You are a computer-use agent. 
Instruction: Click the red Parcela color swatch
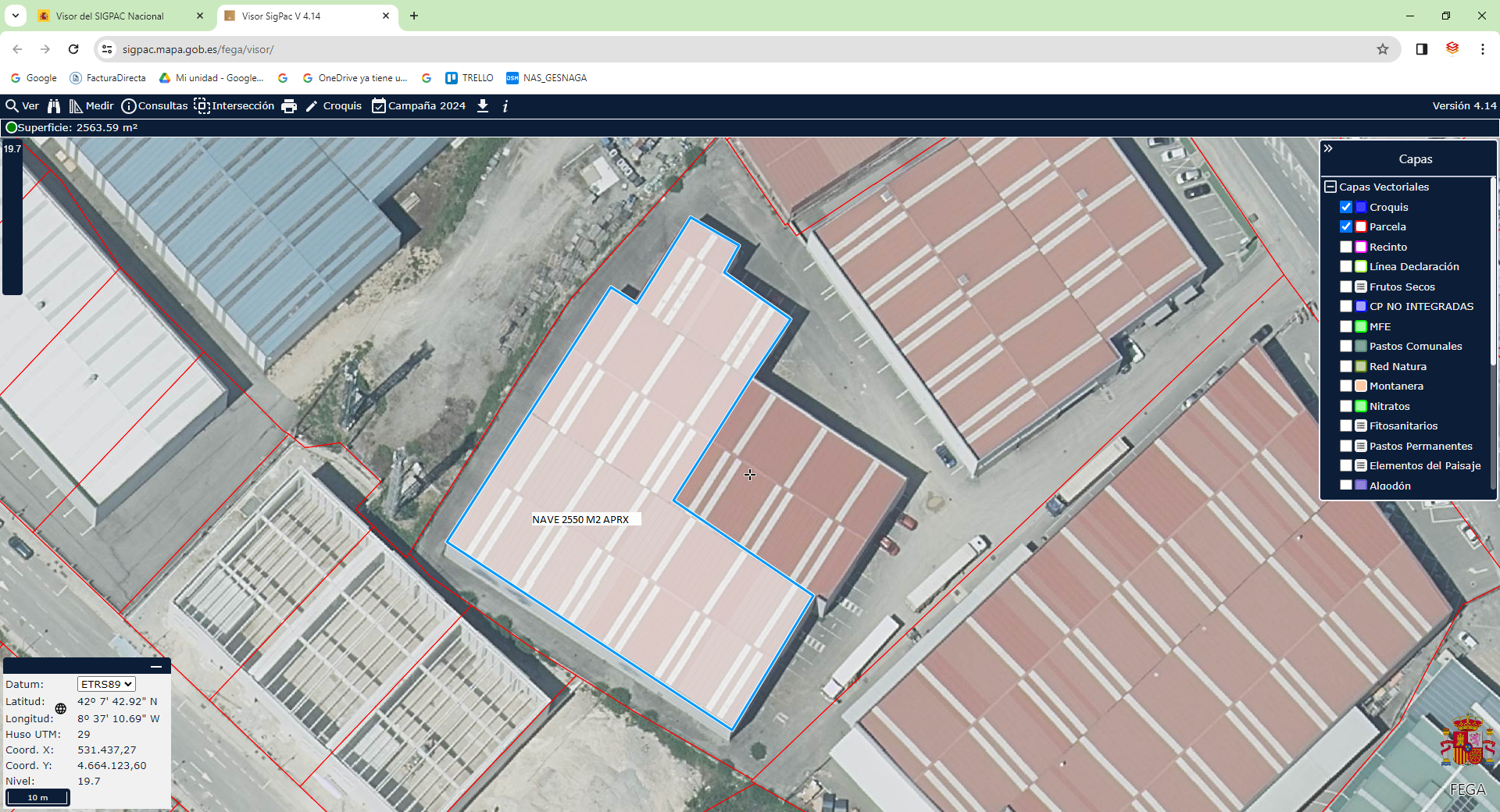coord(1361,226)
